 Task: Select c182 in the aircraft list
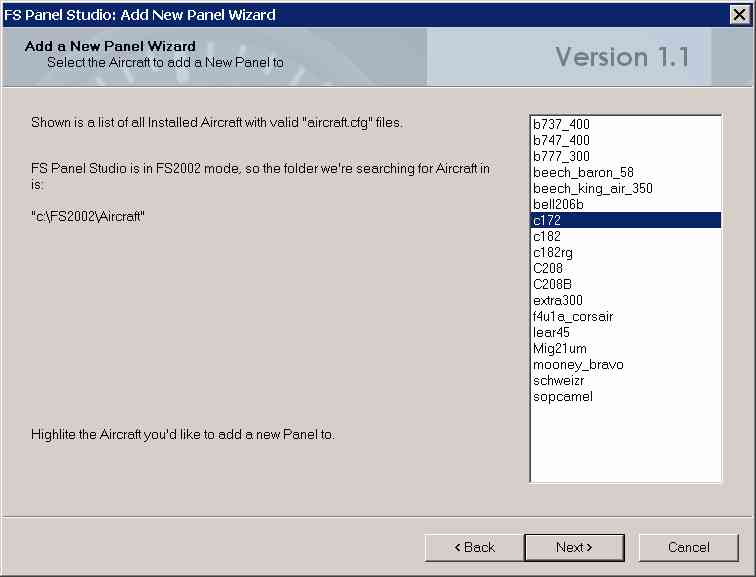[x=625, y=236]
